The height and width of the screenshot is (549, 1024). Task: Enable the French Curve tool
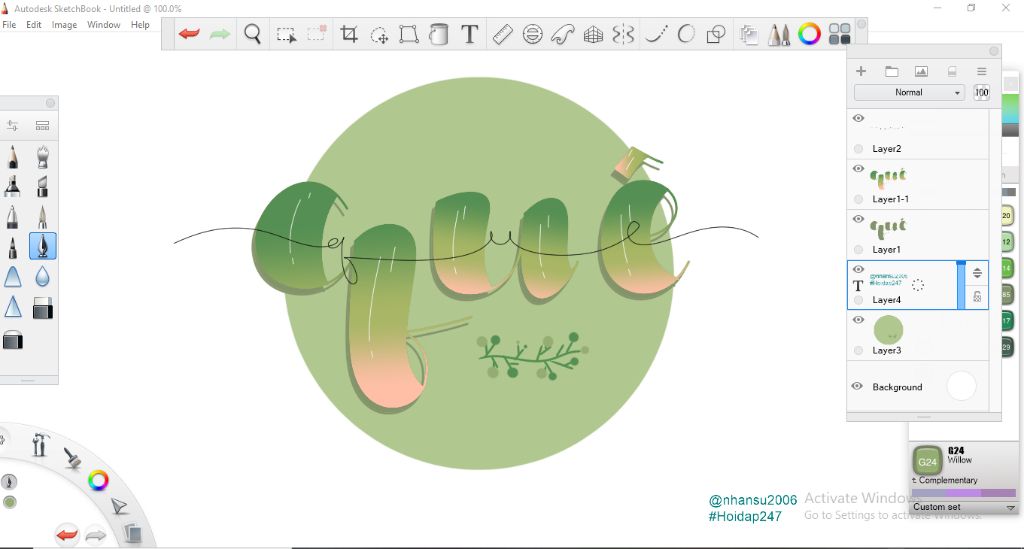(x=562, y=34)
